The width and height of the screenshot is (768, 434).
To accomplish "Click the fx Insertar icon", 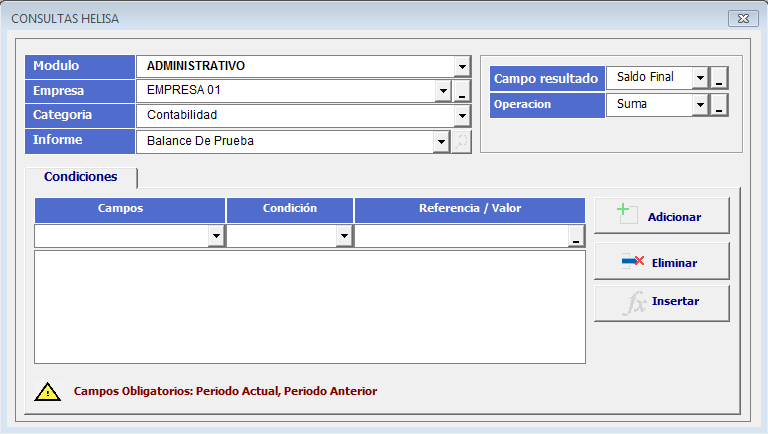I will click(635, 302).
